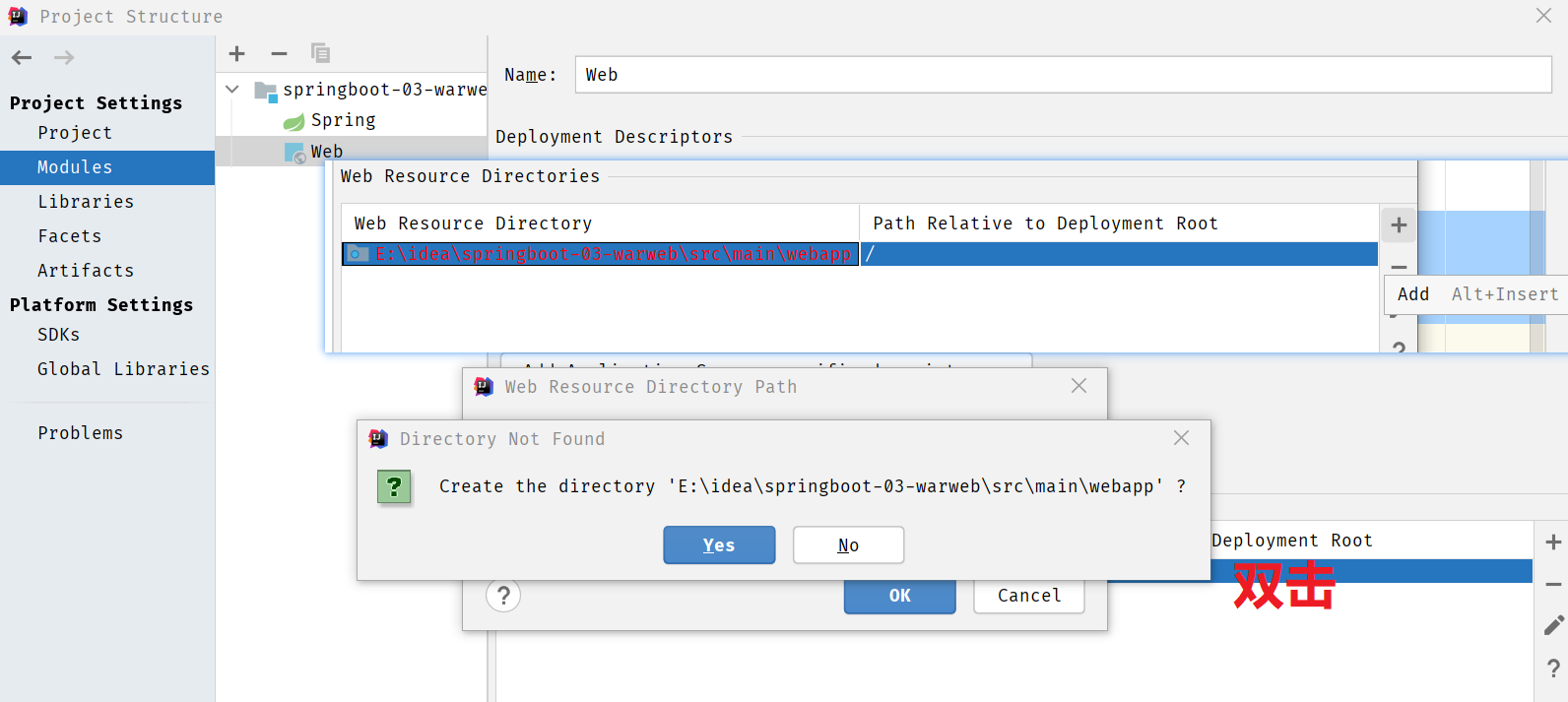1568x702 pixels.
Task: Remove selected module with the minus icon
Action: point(279,53)
